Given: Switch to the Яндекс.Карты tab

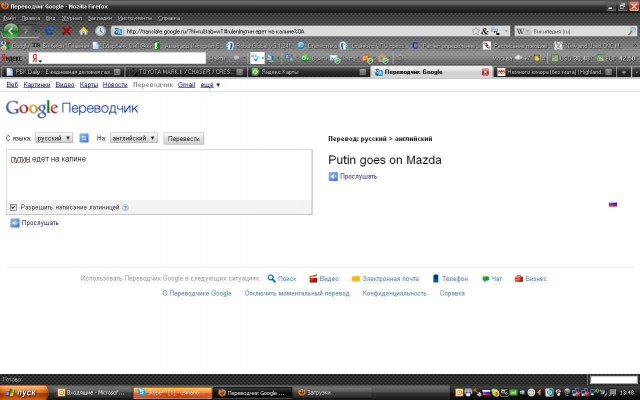Looking at the screenshot, I should pyautogui.click(x=309, y=72).
